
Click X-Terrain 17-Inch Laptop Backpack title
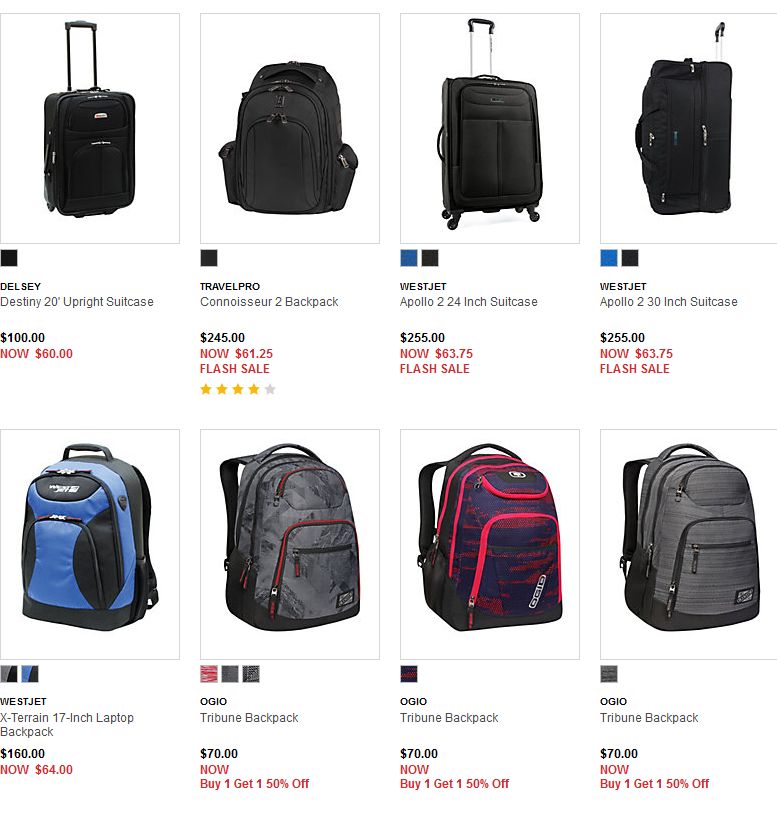[67, 725]
